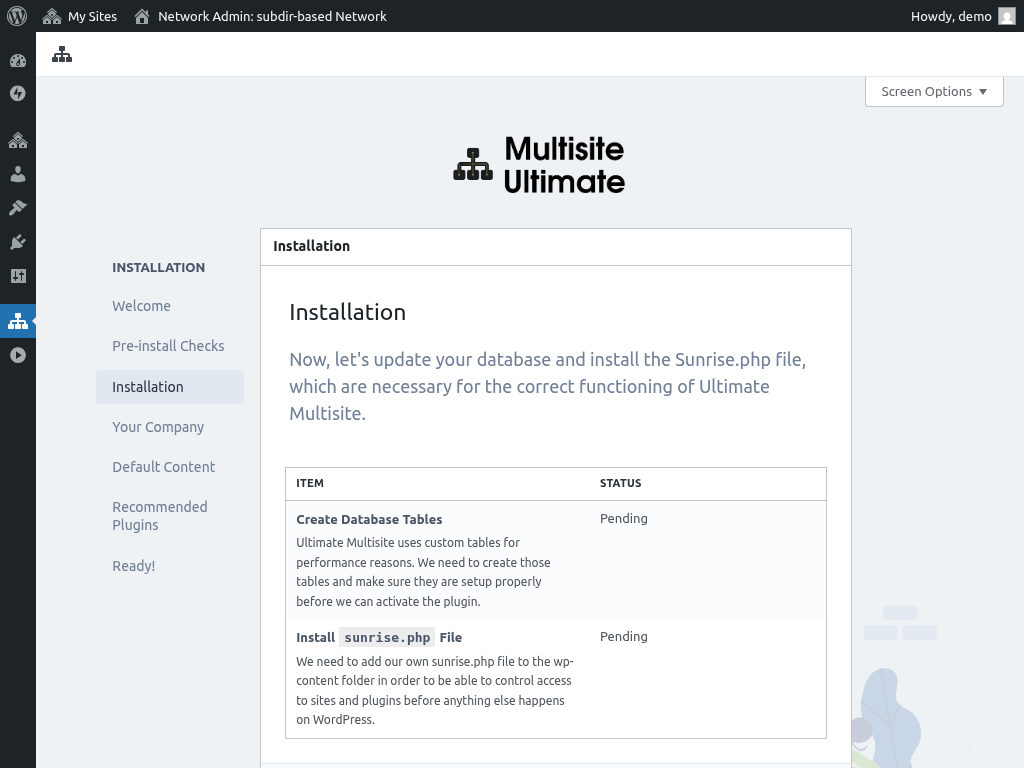Click the user avatar in admin bar
Image resolution: width=1024 pixels, height=768 pixels.
point(1007,16)
